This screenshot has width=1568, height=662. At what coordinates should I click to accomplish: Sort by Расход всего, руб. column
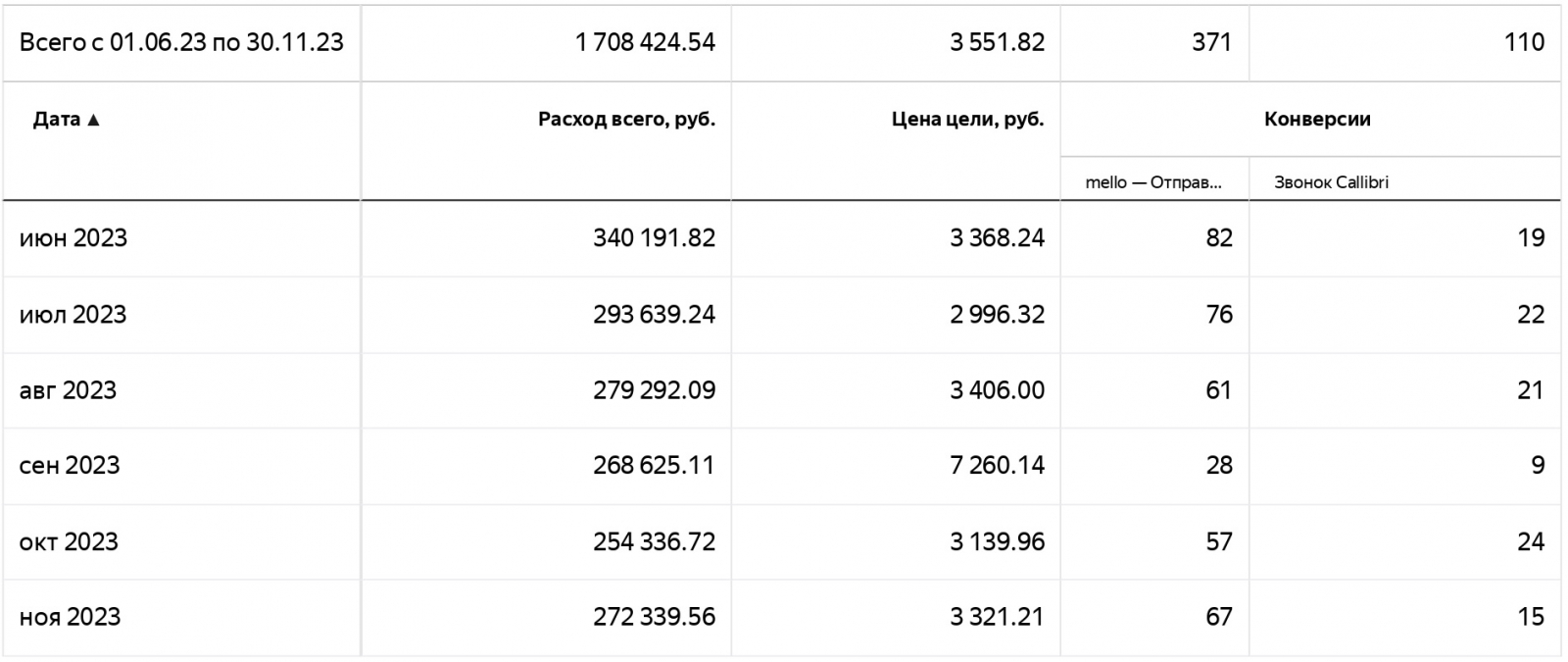[x=626, y=120]
